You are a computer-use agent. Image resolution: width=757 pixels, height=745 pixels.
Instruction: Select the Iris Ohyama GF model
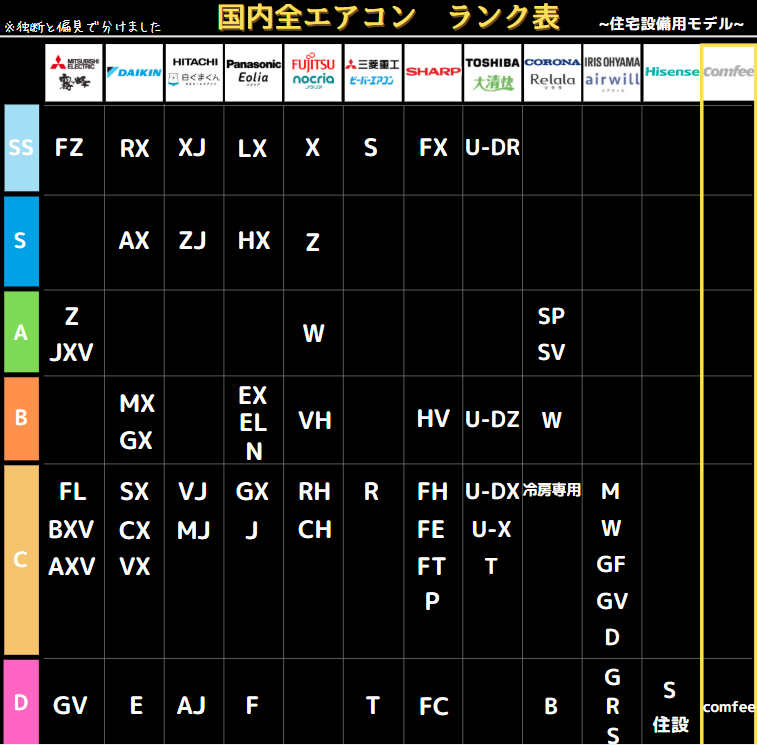point(611,564)
